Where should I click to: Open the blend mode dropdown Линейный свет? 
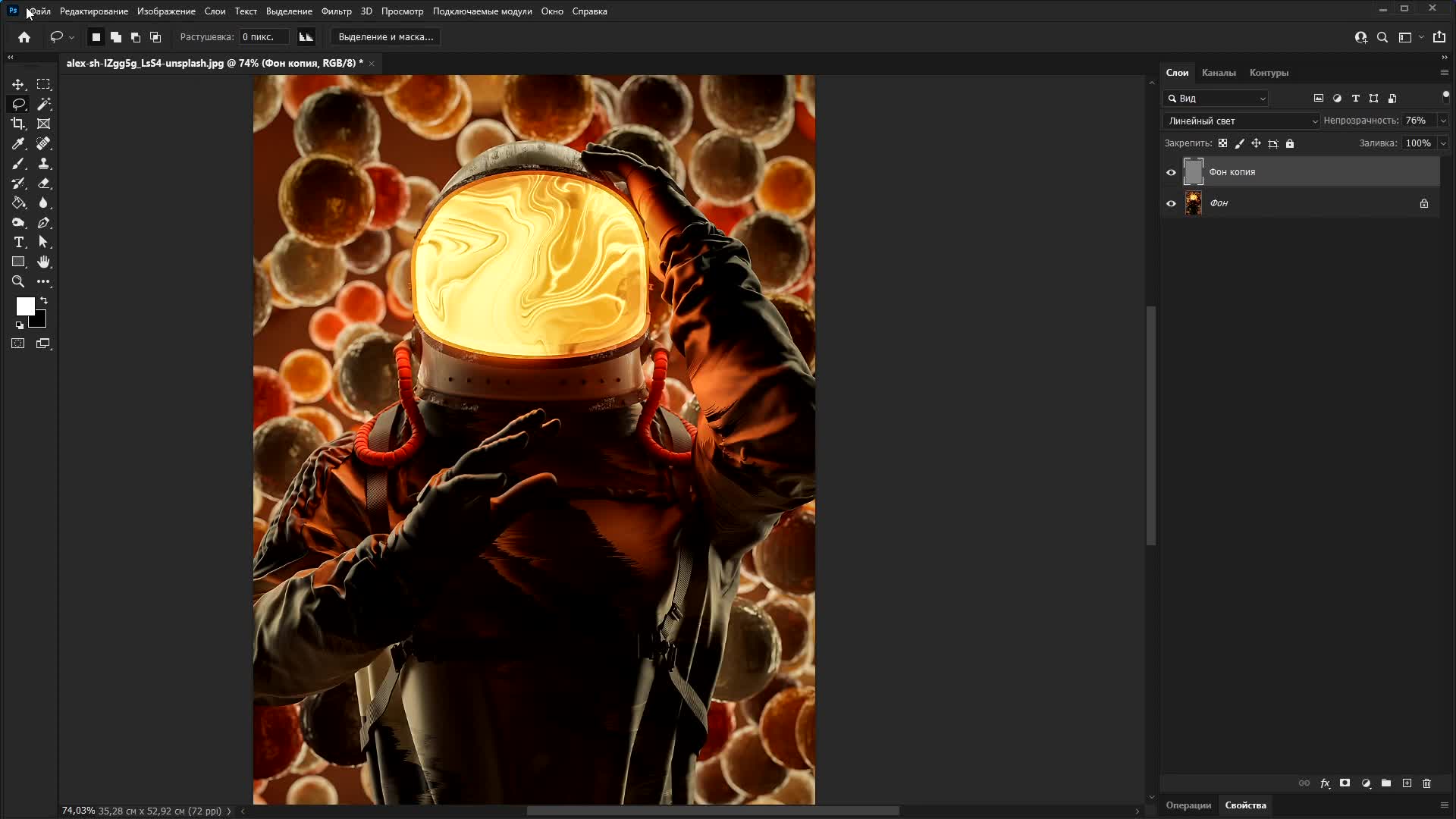[x=1242, y=121]
